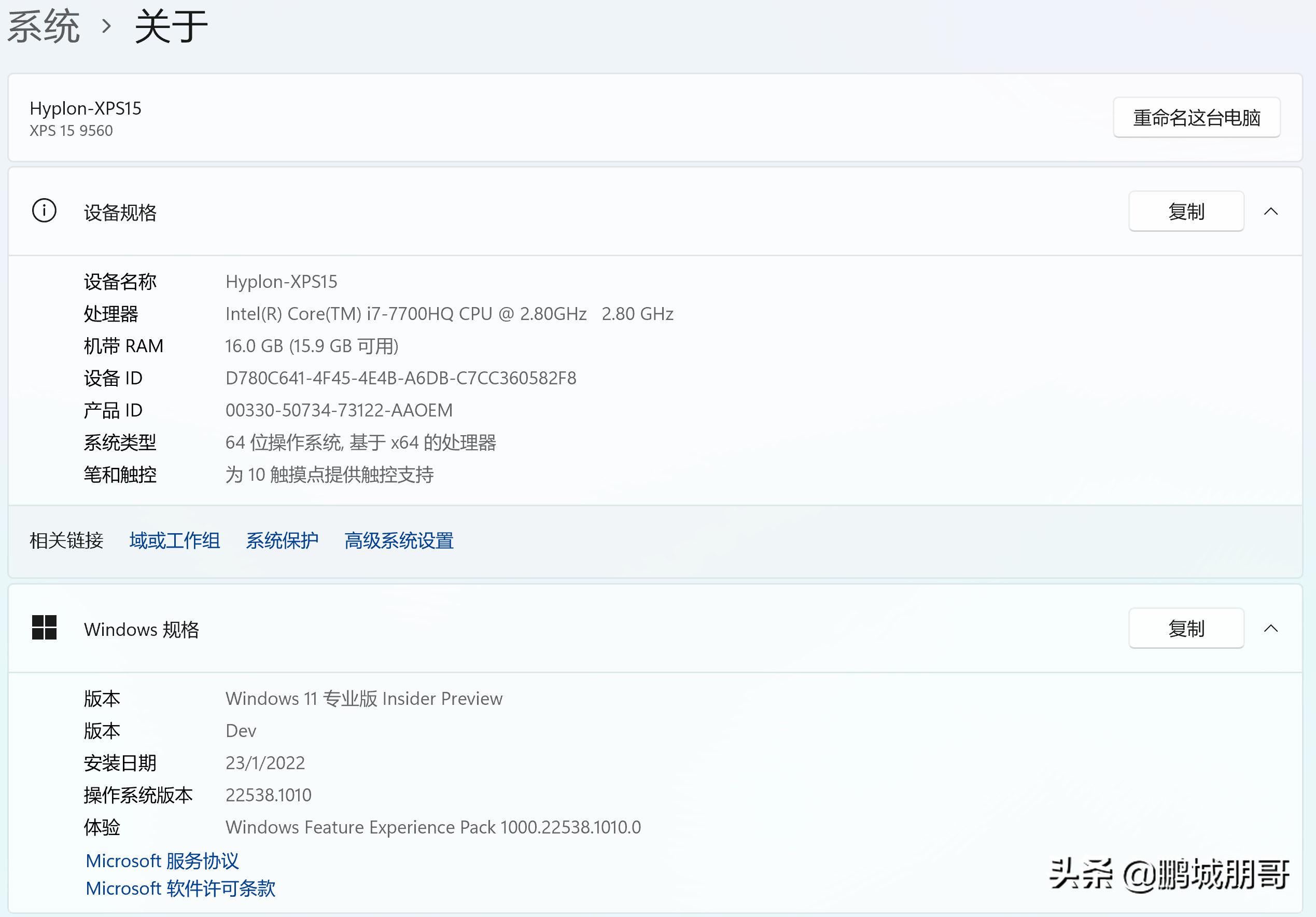1316x917 pixels.
Task: Select the i7-7700HQ processor value
Action: 450,314
